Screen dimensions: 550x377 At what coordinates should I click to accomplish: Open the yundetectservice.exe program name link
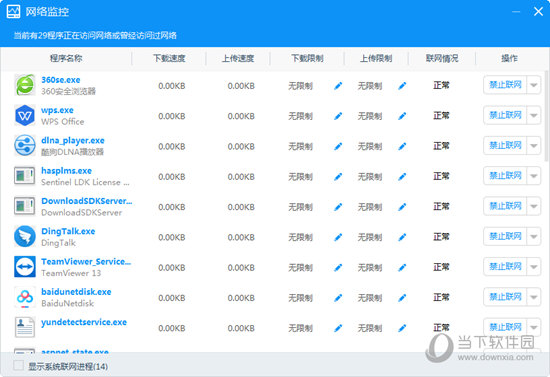[x=84, y=322]
